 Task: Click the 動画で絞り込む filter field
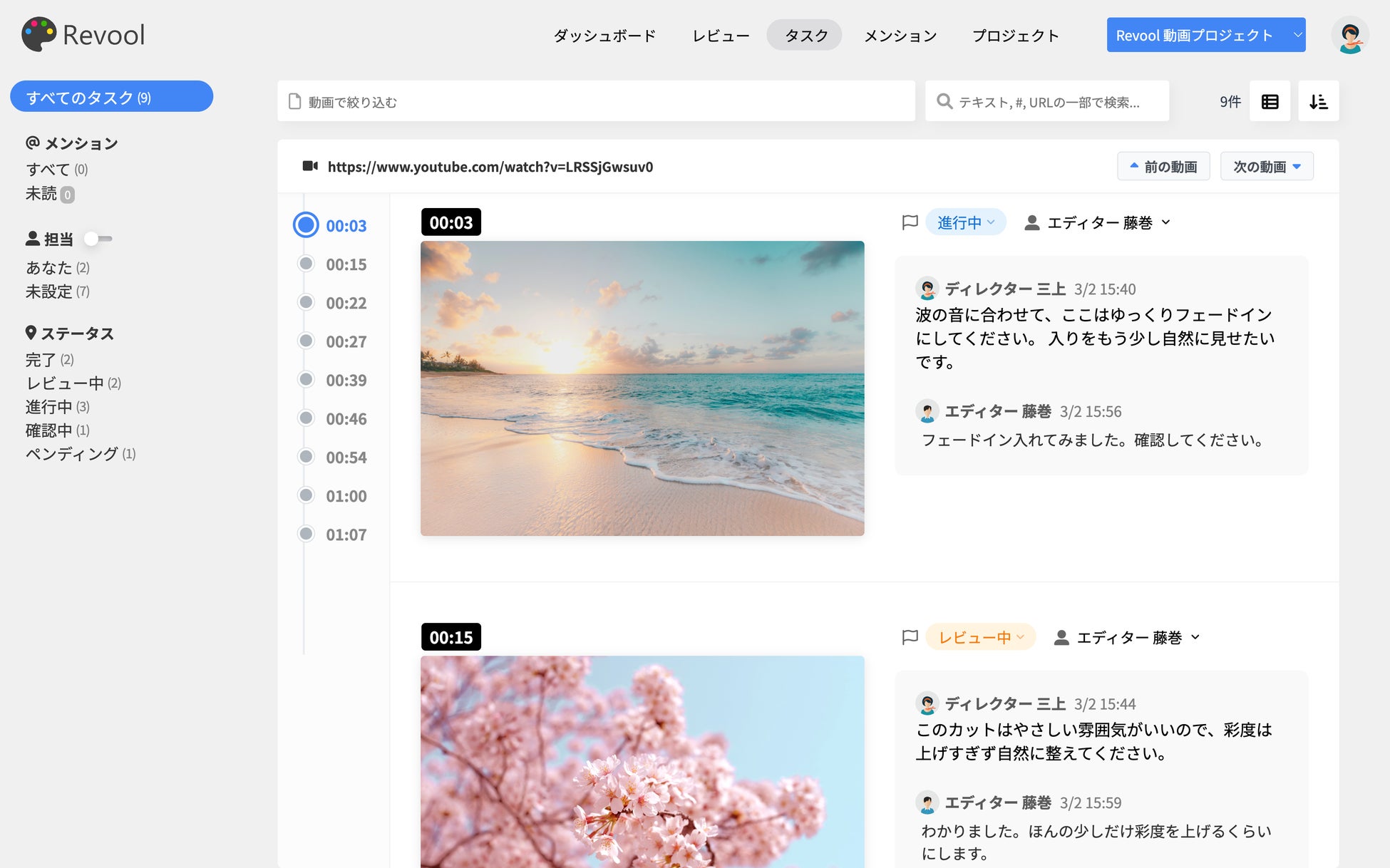coord(596,101)
